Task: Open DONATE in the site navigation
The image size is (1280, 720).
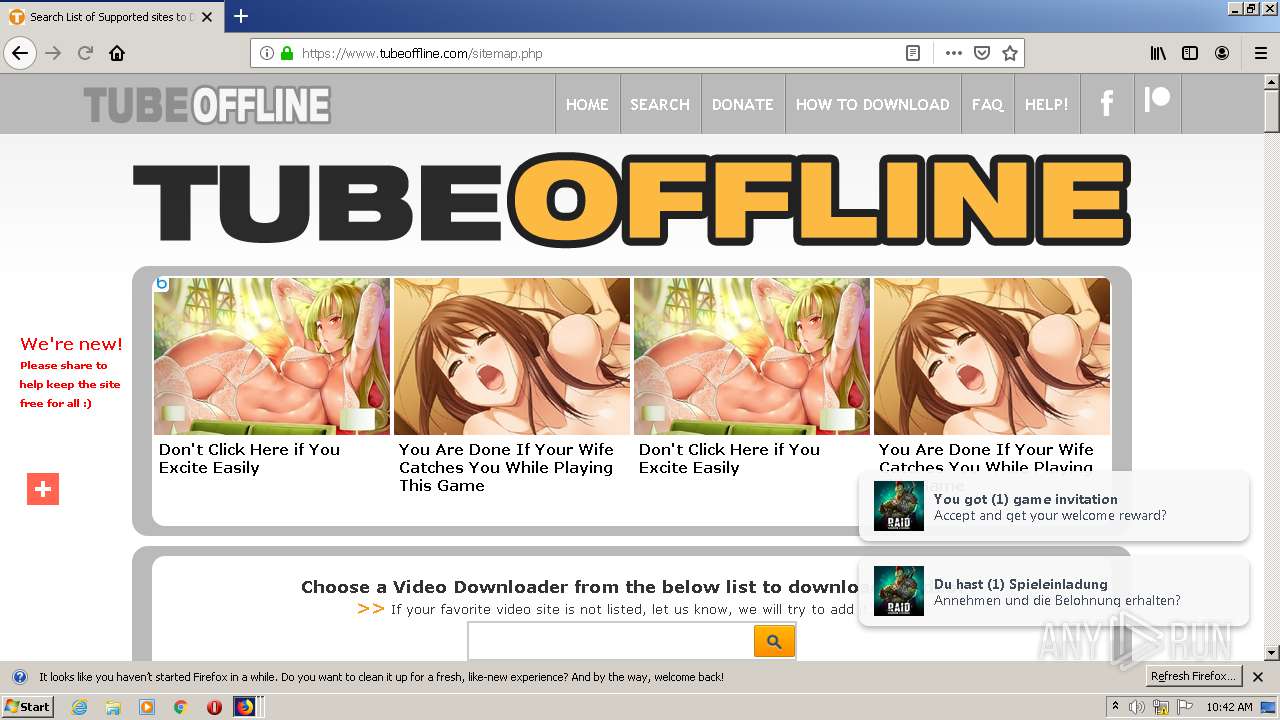Action: [x=743, y=104]
